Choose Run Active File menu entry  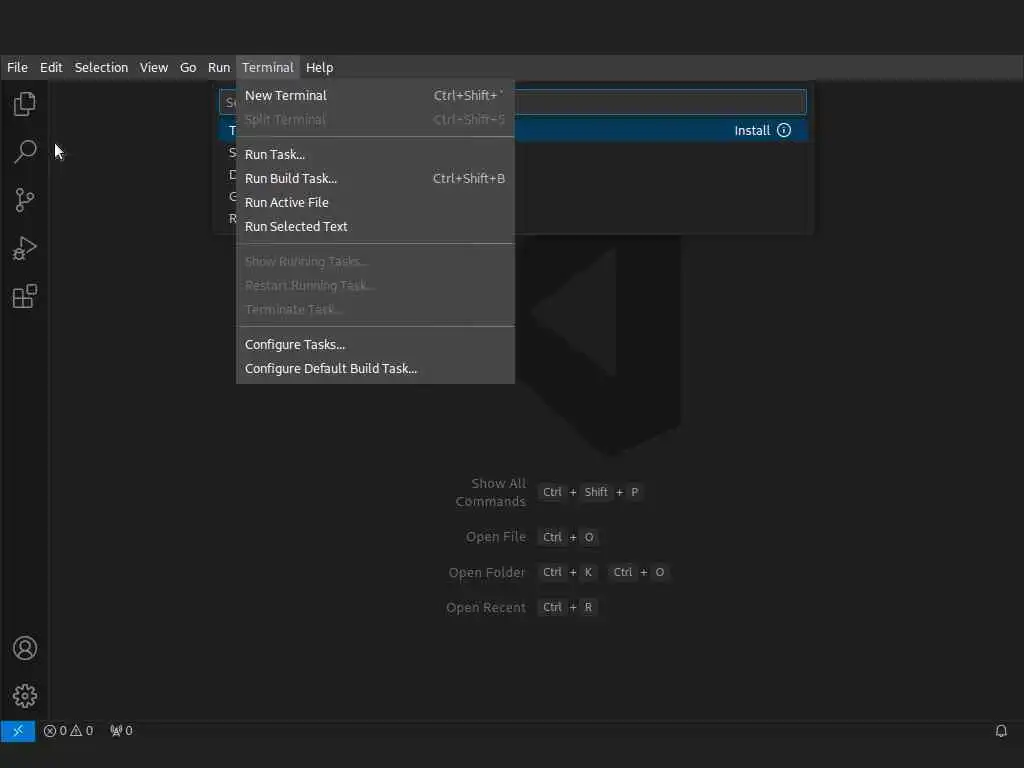pos(375,202)
